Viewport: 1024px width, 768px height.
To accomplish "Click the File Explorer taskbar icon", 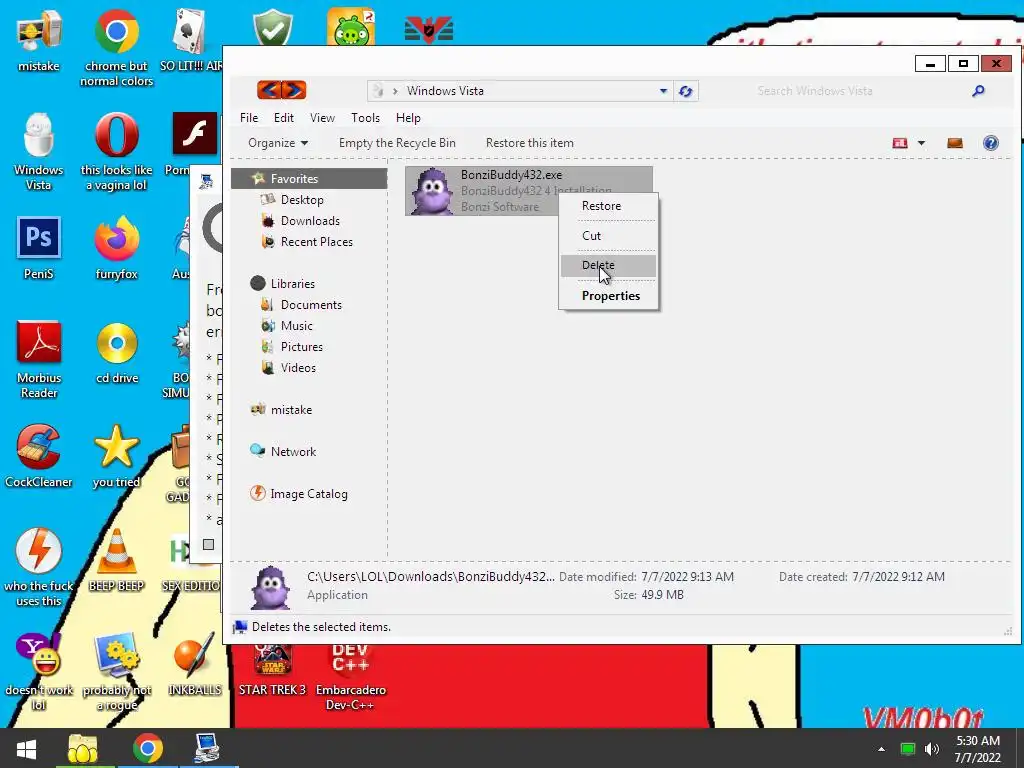I will coord(82,748).
